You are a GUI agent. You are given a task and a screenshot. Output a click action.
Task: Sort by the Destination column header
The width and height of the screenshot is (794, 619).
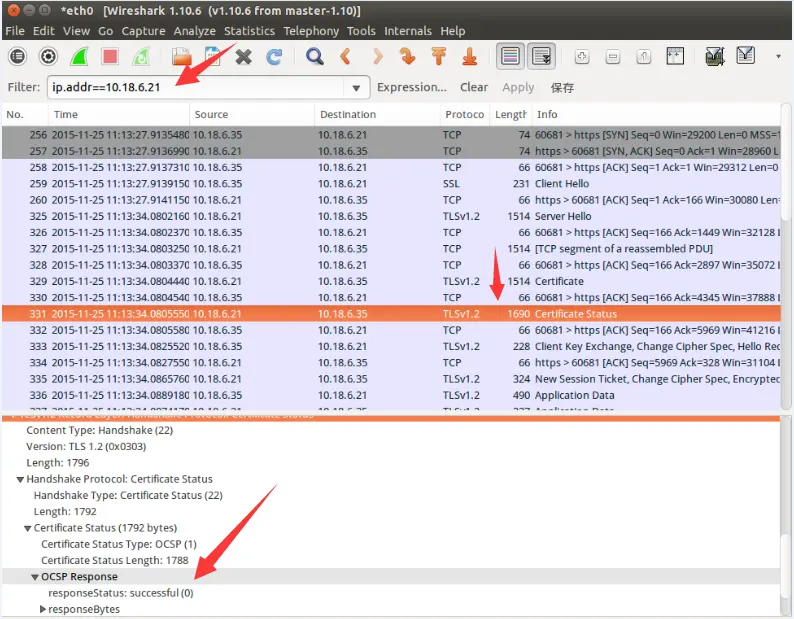click(x=377, y=114)
